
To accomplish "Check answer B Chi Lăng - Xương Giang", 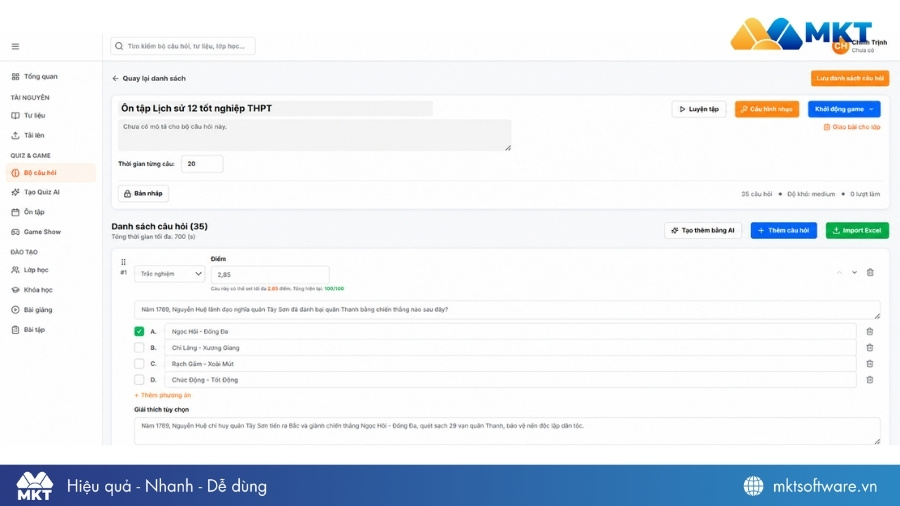I will [139, 348].
